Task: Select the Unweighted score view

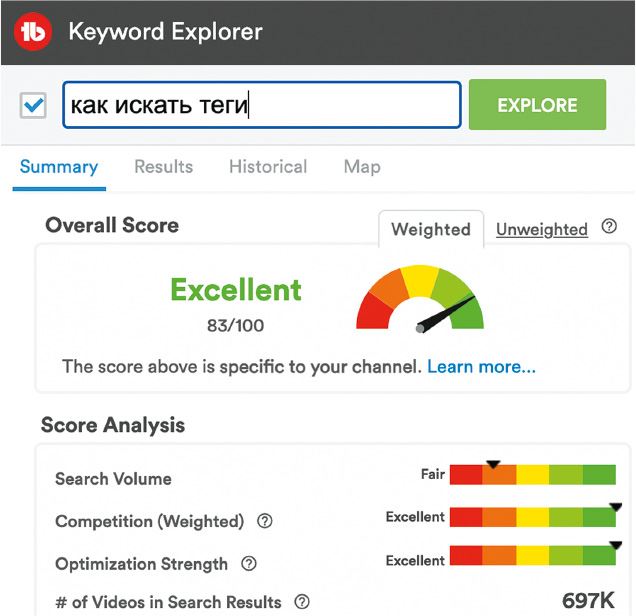Action: (x=541, y=229)
